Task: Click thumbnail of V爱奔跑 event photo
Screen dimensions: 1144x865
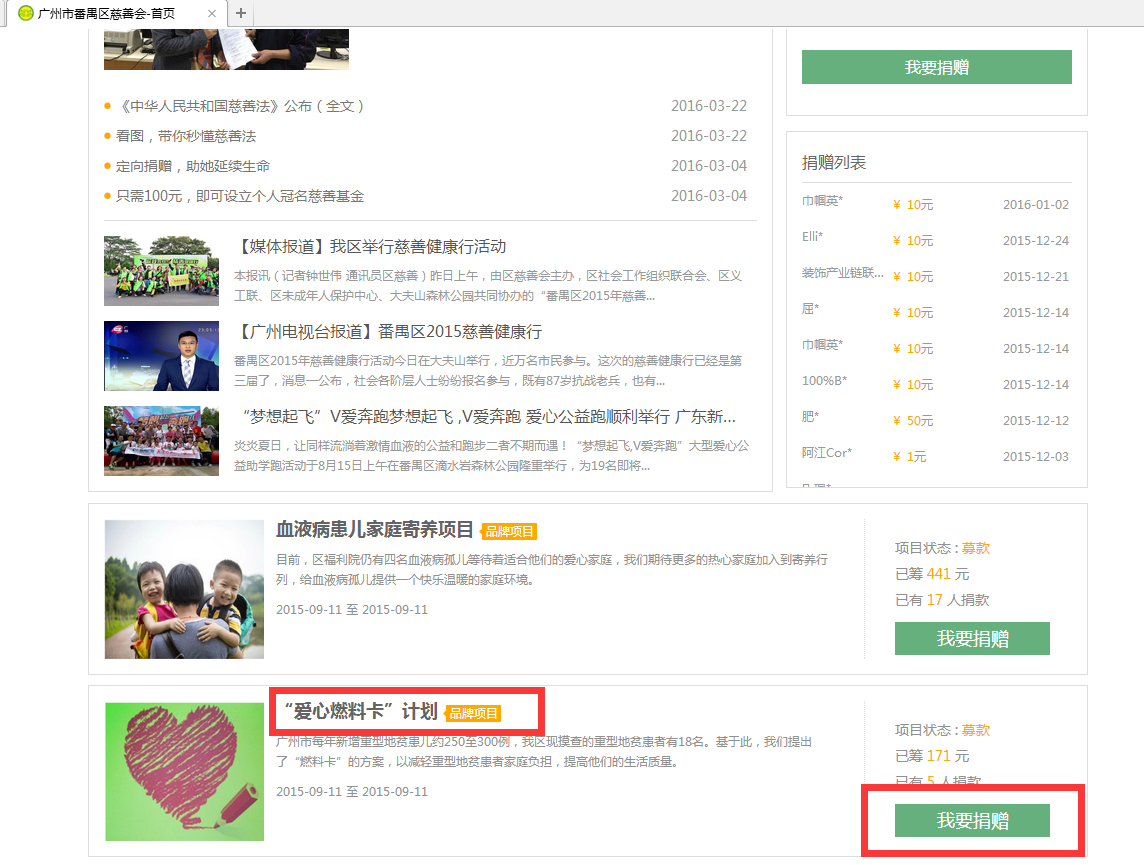Action: (x=161, y=441)
